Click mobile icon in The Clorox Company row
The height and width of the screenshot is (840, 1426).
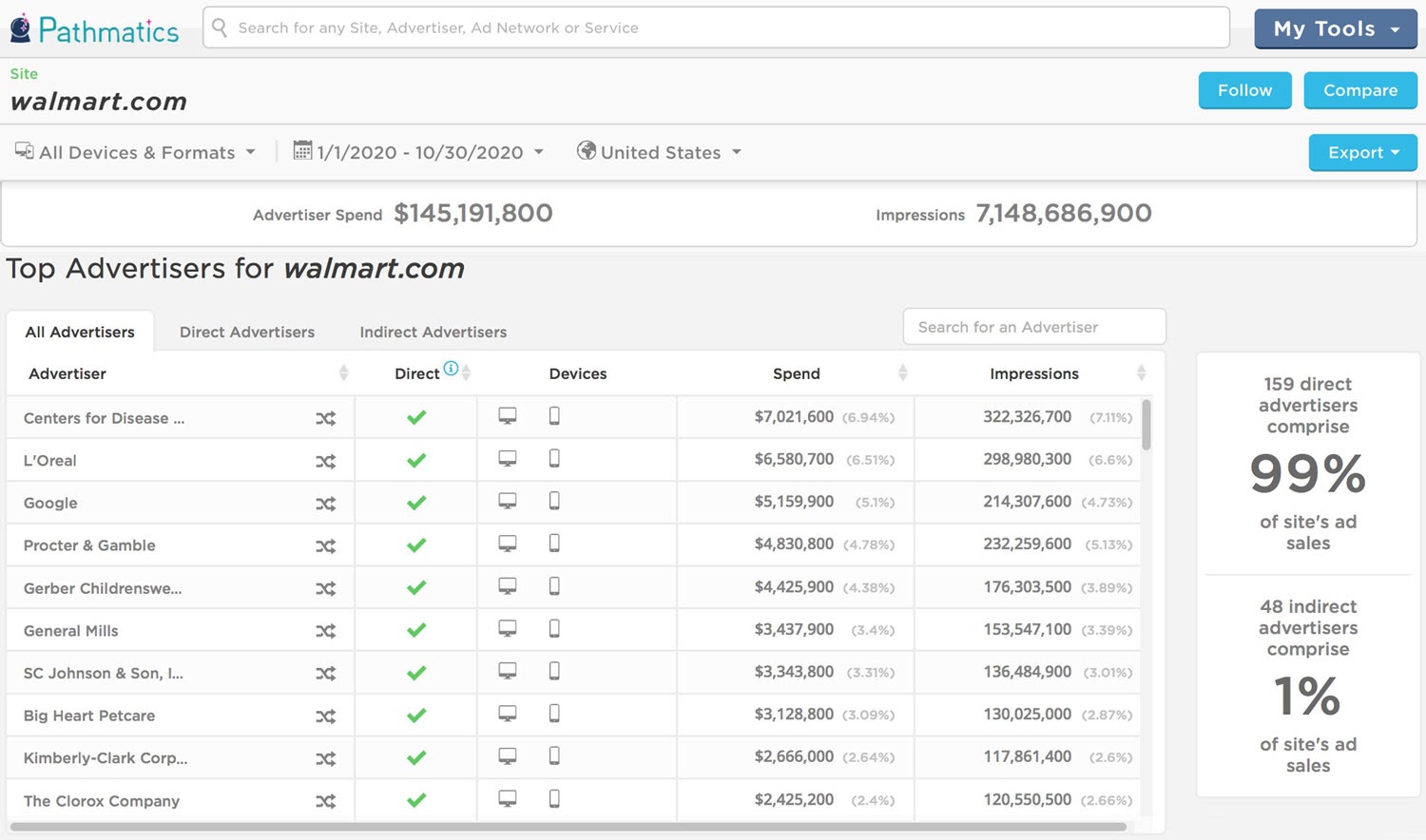(x=554, y=798)
